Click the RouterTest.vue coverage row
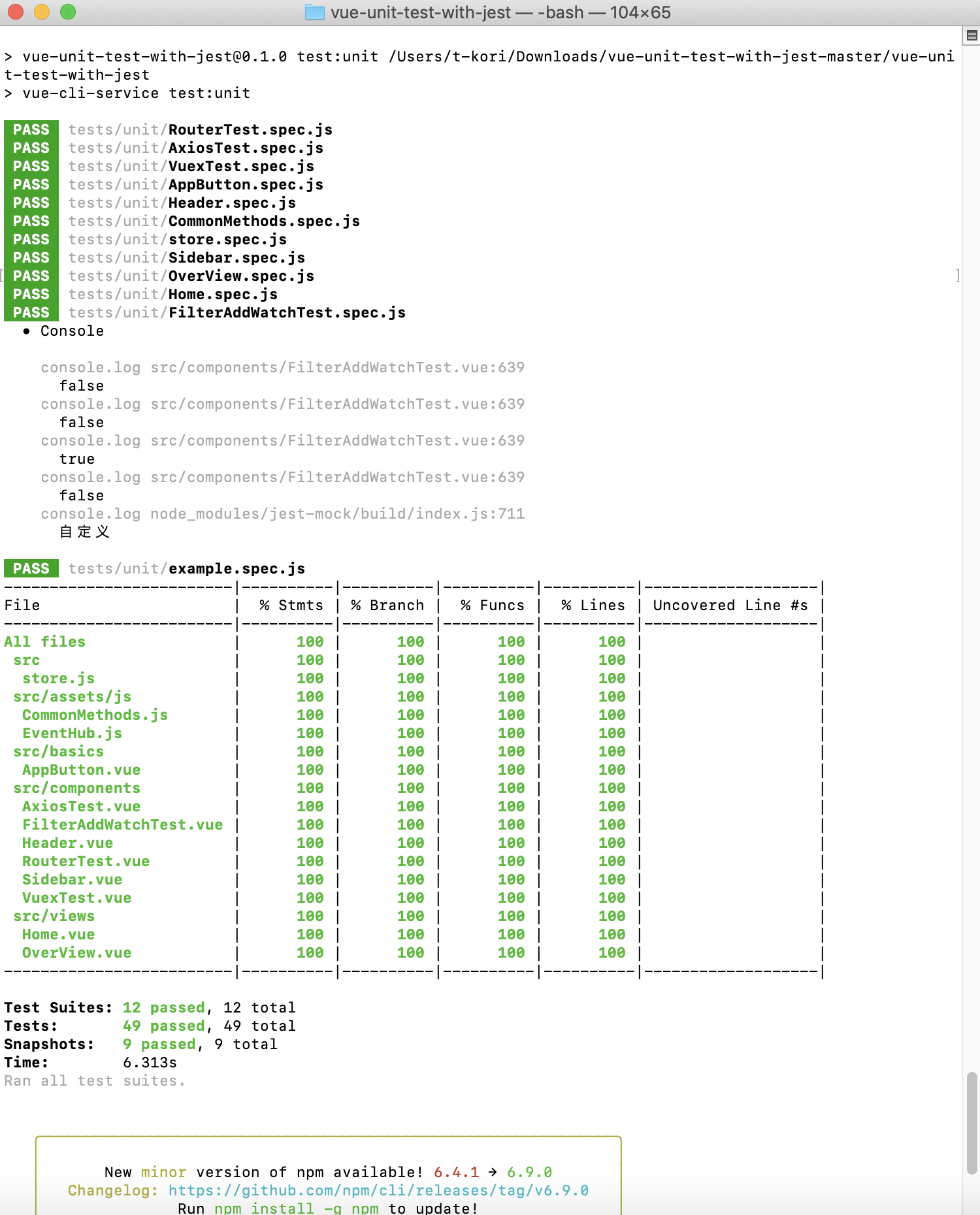 [413, 861]
